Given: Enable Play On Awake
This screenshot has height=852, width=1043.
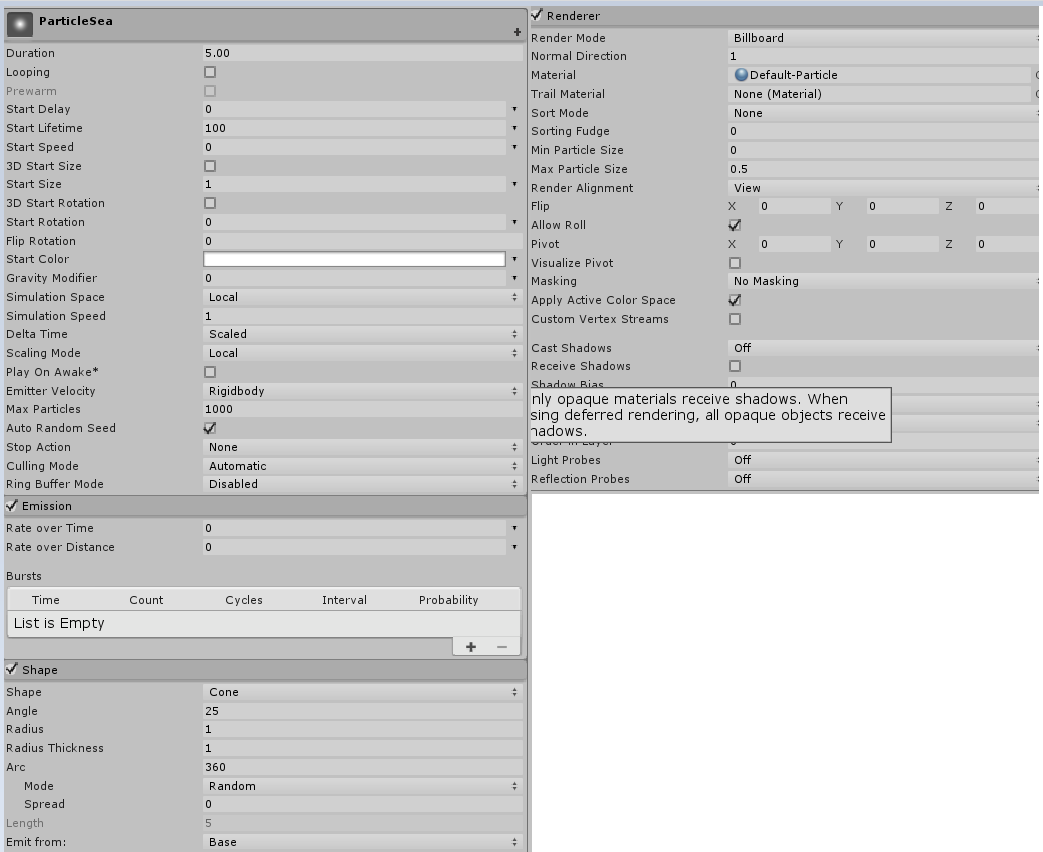Looking at the screenshot, I should coord(210,371).
